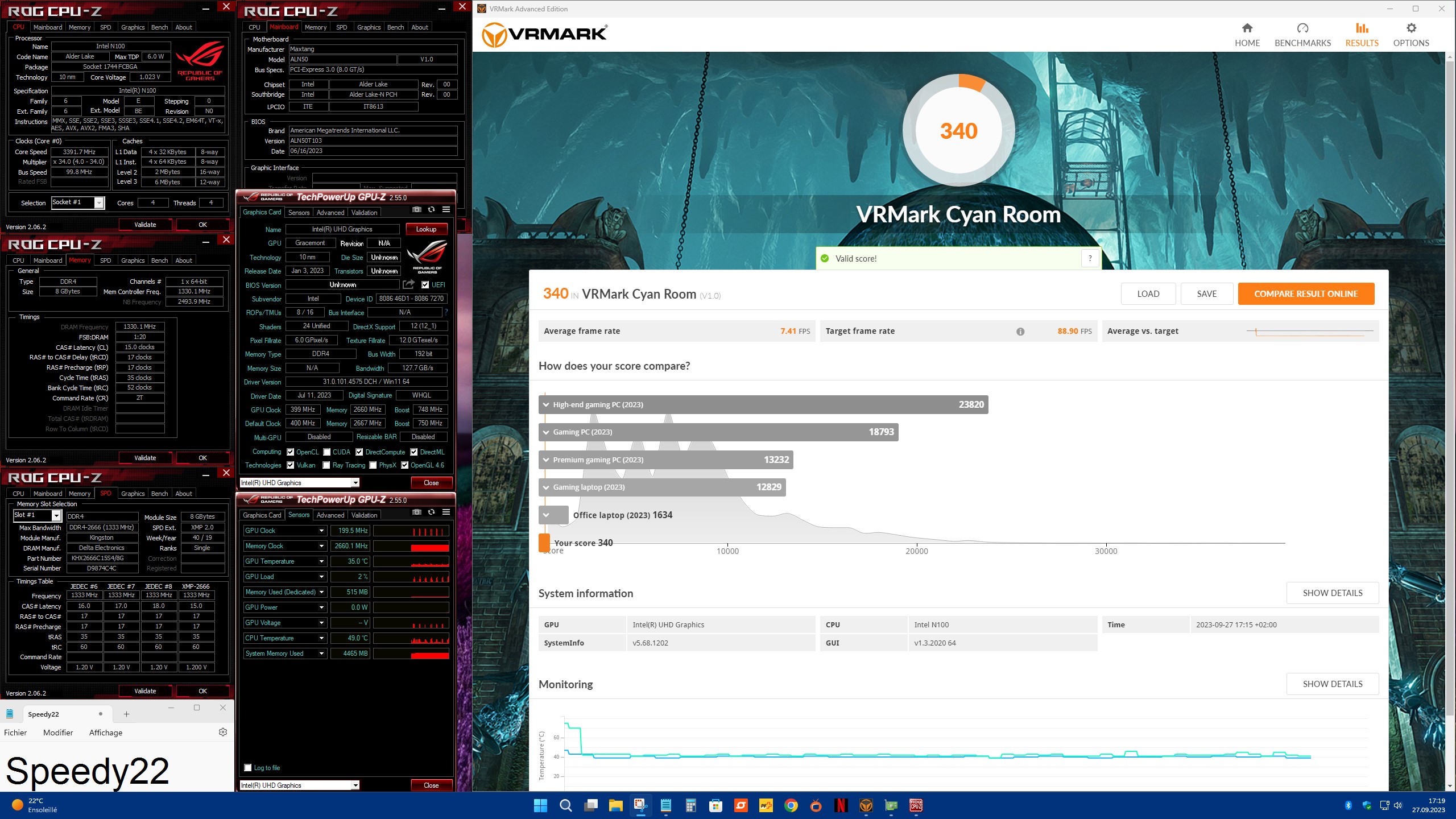Open the Memory Clock sensor dropdown

tap(321, 546)
